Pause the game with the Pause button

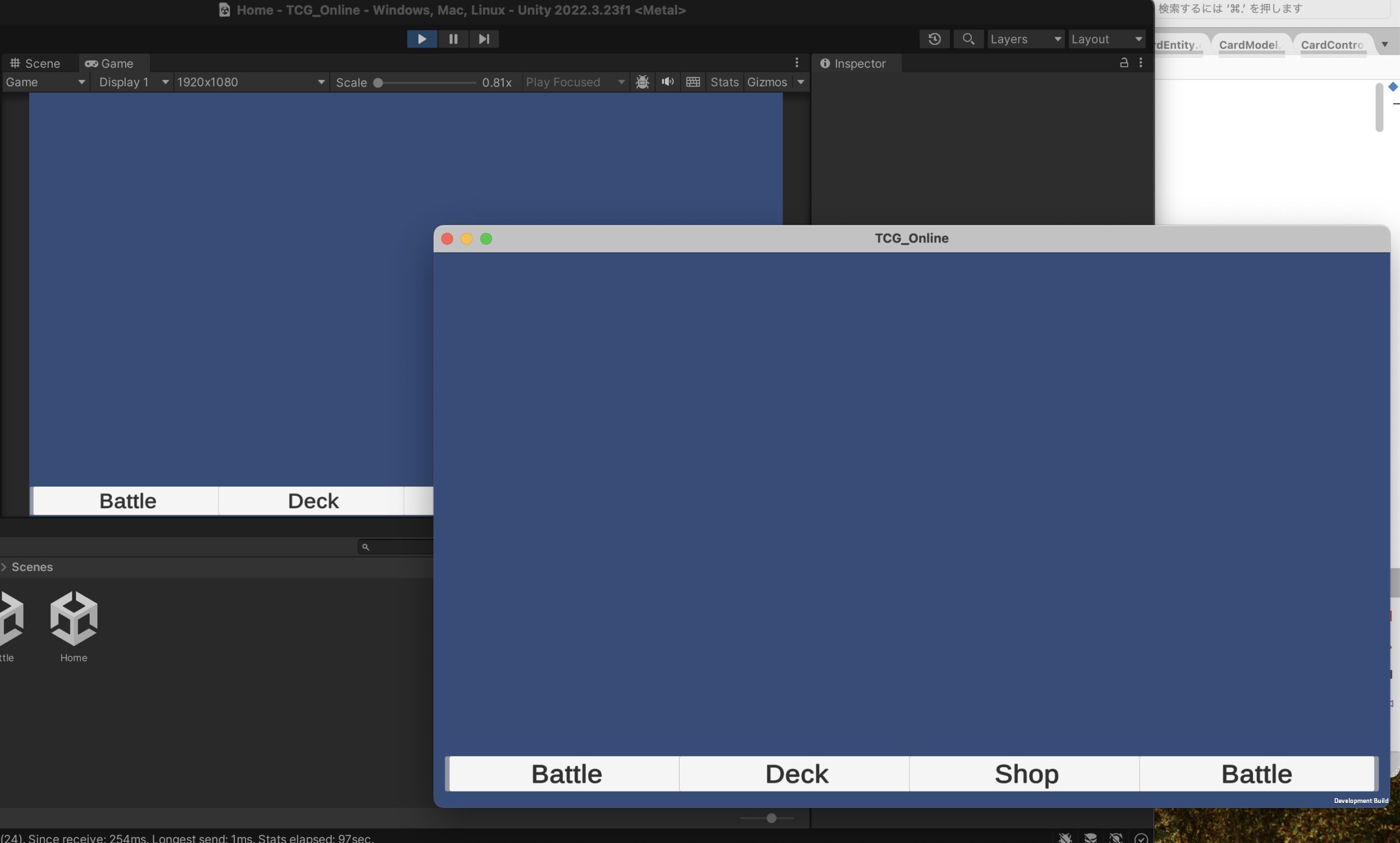click(x=453, y=39)
